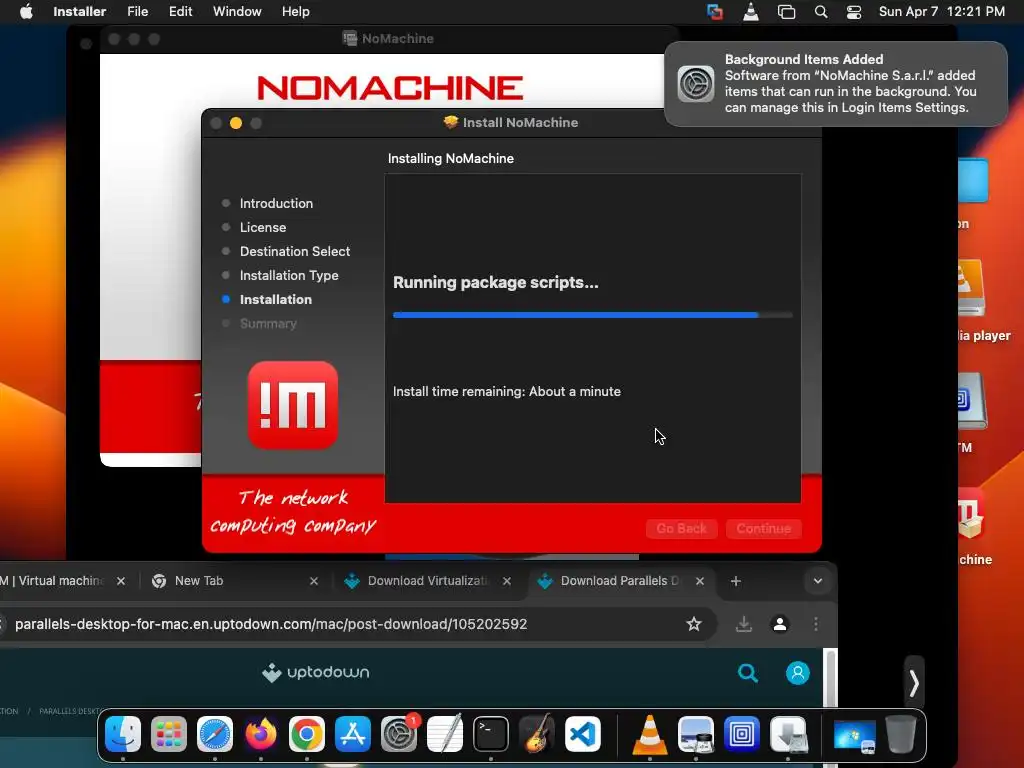Open Google Chrome in the Dock

tap(307, 734)
